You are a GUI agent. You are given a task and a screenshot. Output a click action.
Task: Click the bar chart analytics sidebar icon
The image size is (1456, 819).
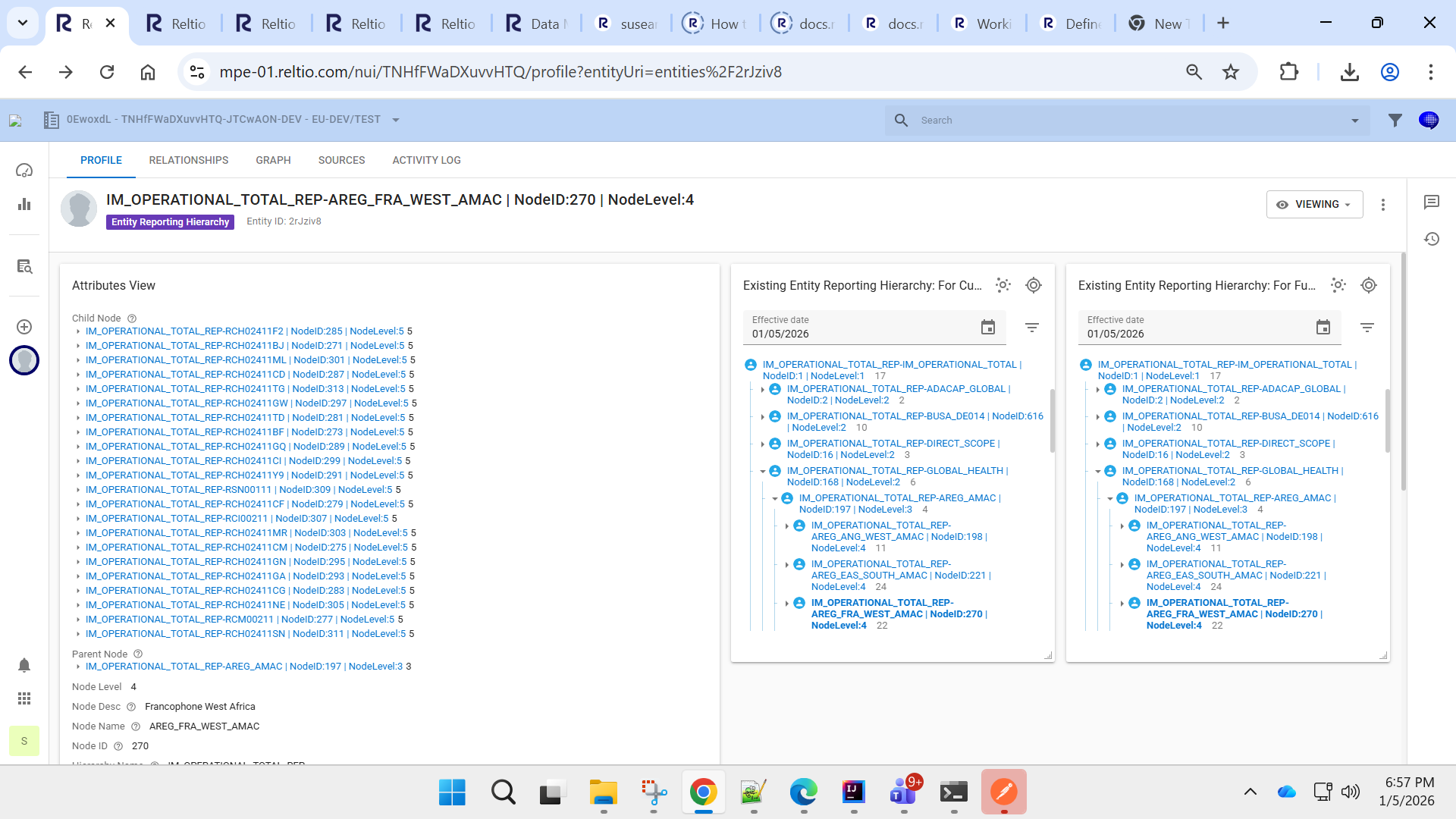tap(24, 204)
